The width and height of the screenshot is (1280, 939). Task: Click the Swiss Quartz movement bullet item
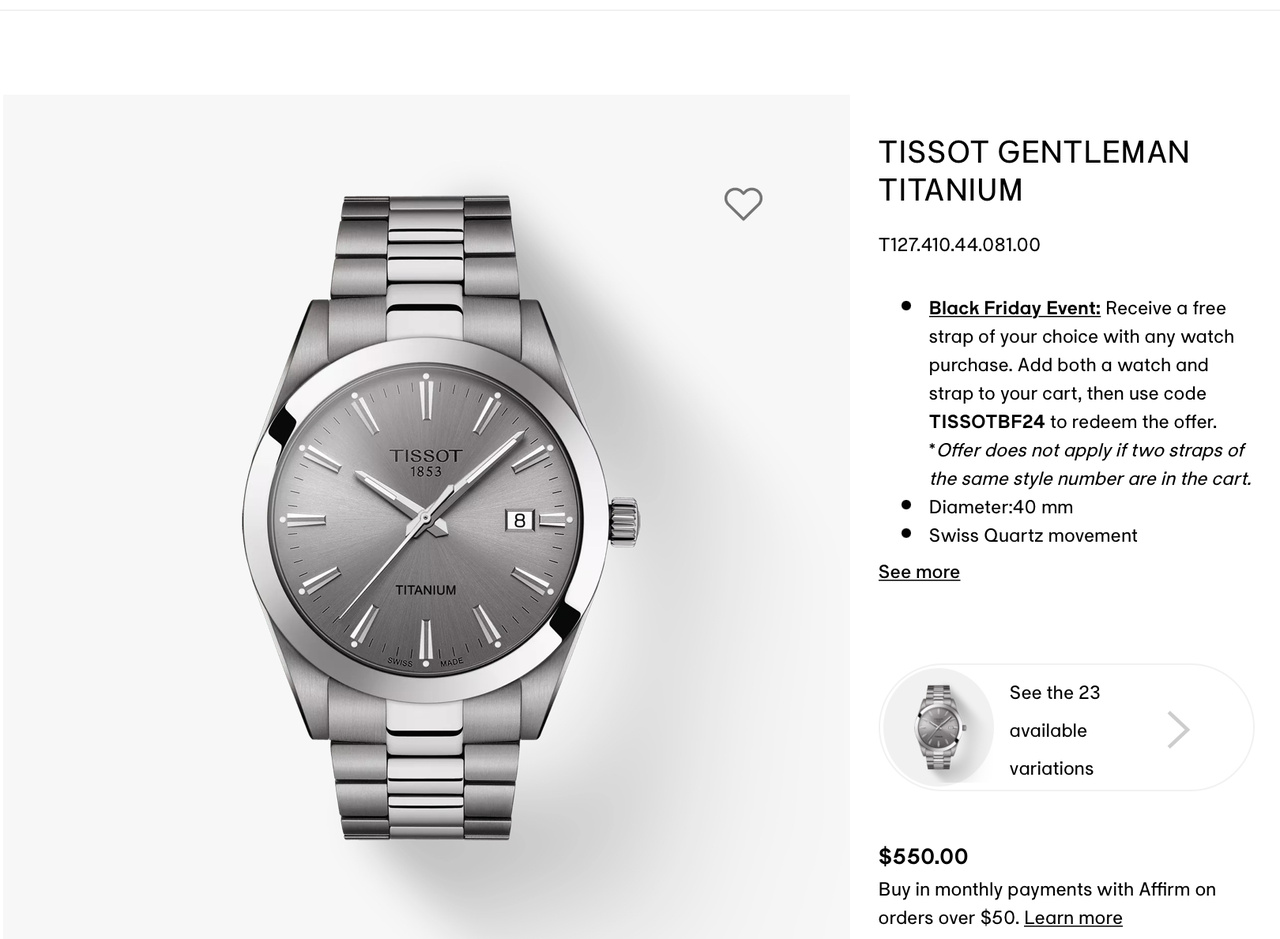click(x=1033, y=535)
